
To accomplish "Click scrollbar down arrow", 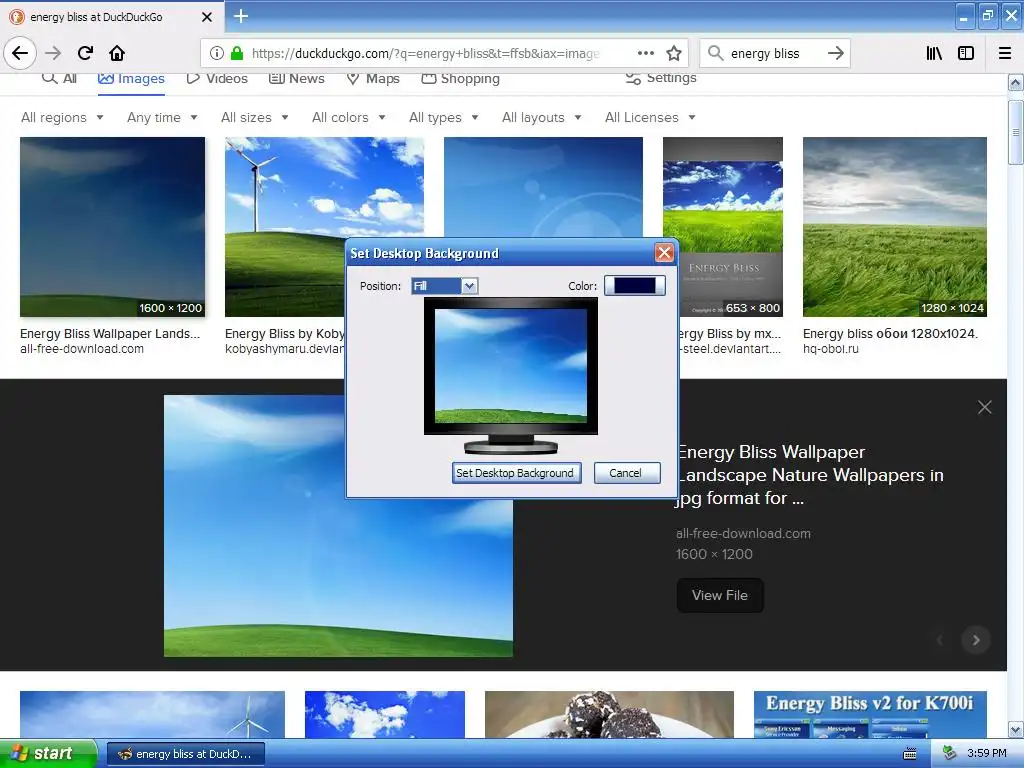I will tap(1015, 729).
